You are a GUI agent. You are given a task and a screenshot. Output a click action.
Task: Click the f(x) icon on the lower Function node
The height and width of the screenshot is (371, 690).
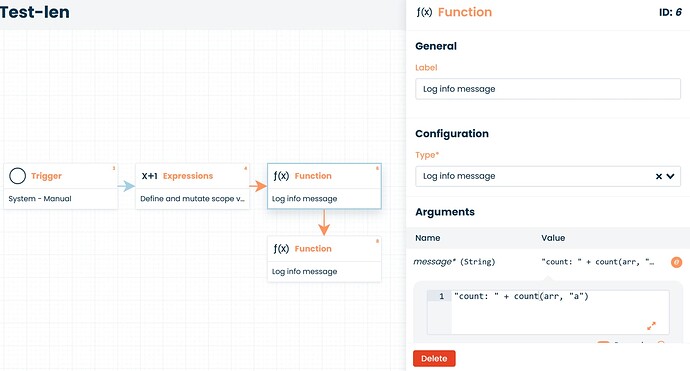click(x=281, y=249)
